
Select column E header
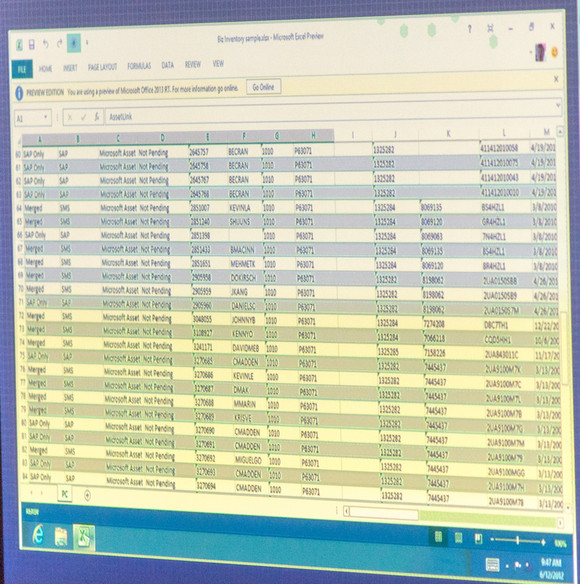207,137
